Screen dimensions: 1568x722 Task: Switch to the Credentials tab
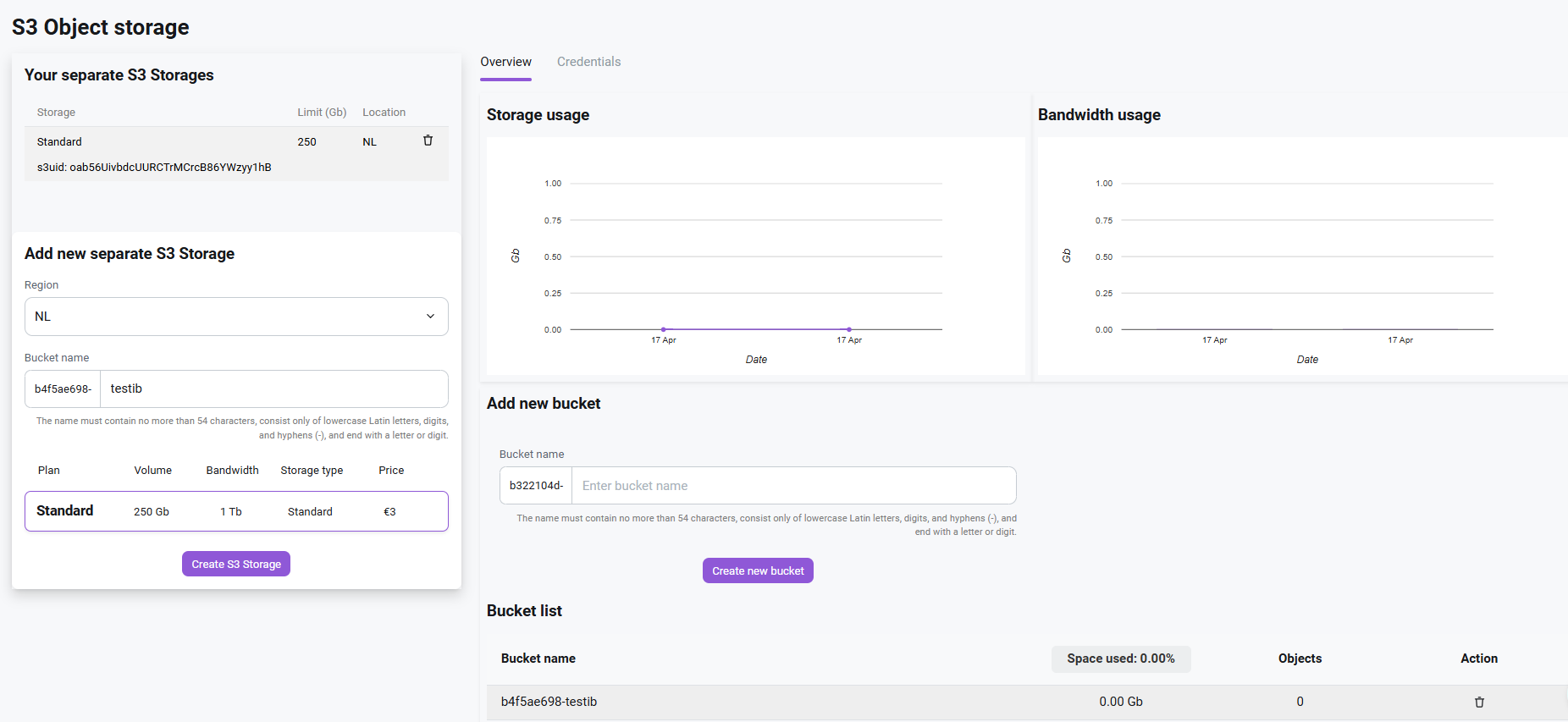588,62
